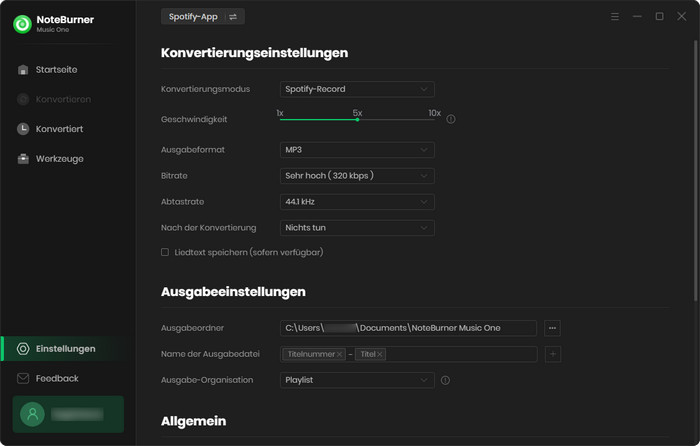Click the Startseite home icon
This screenshot has width=700, height=446.
coord(23,70)
